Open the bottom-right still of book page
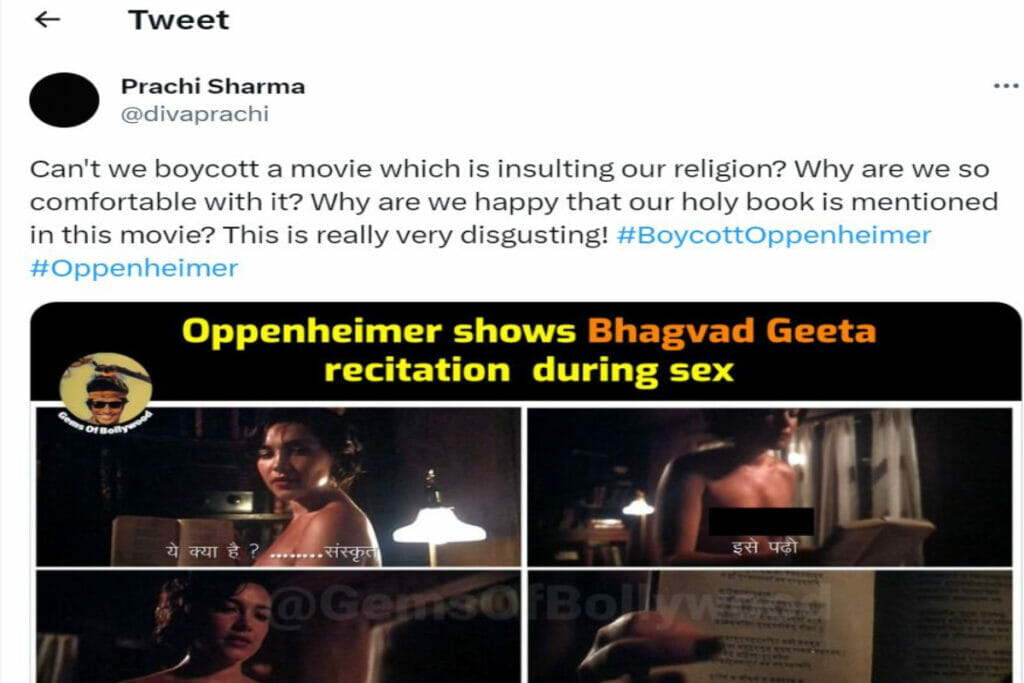The width and height of the screenshot is (1024, 683). (769, 626)
